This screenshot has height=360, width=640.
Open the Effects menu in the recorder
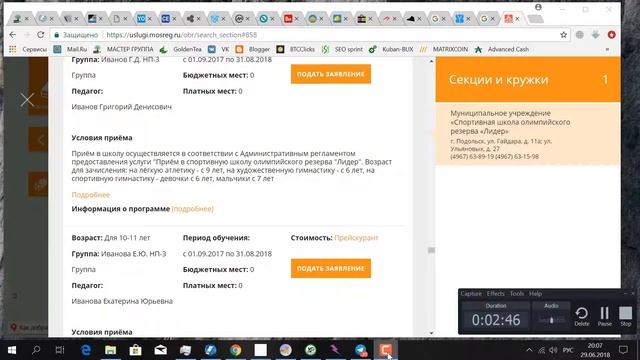click(x=496, y=293)
